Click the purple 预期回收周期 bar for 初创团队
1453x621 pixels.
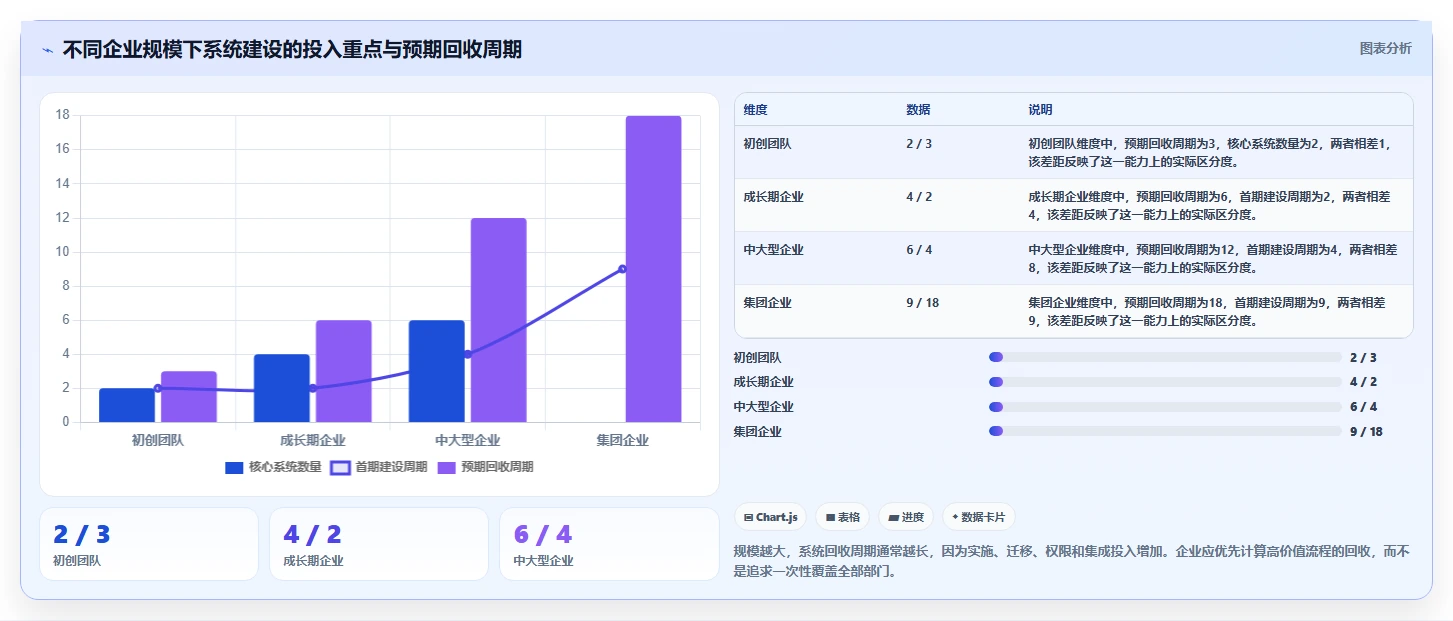coord(189,397)
